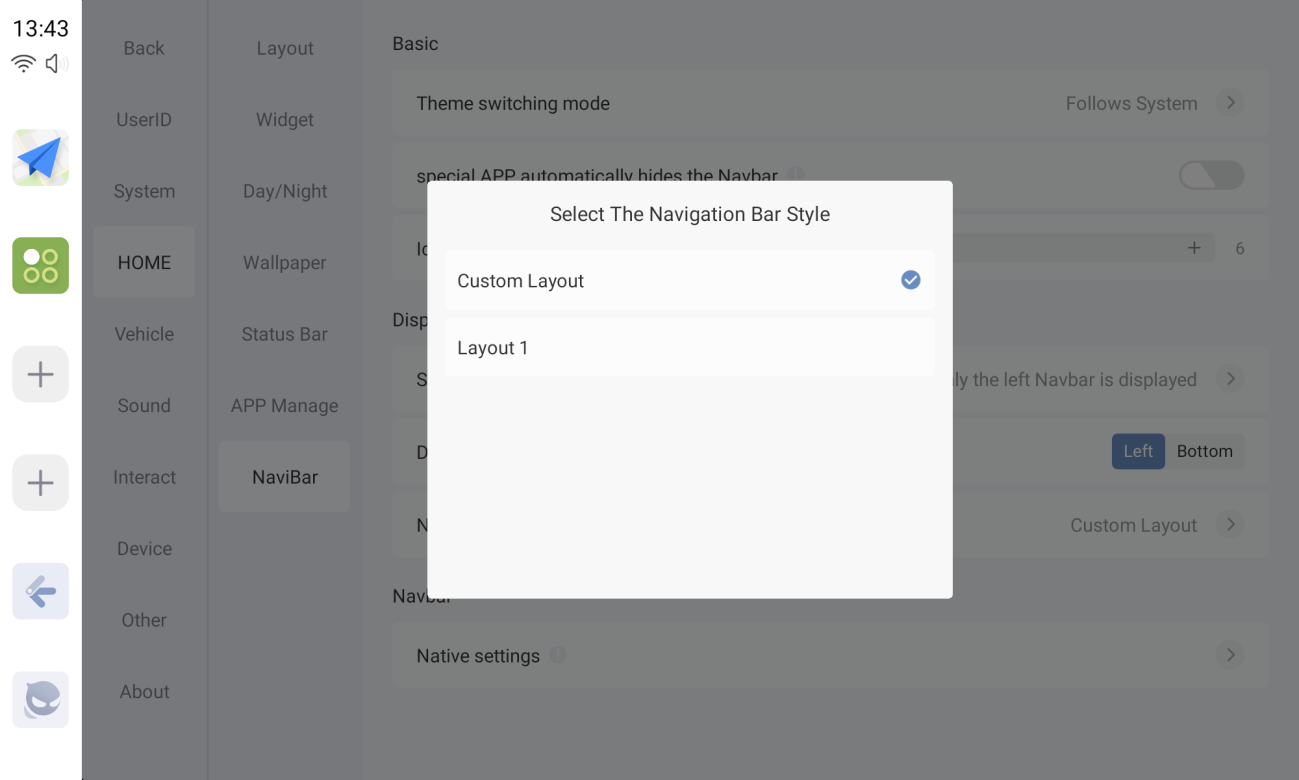Click the 13:43 clock display

point(41,29)
